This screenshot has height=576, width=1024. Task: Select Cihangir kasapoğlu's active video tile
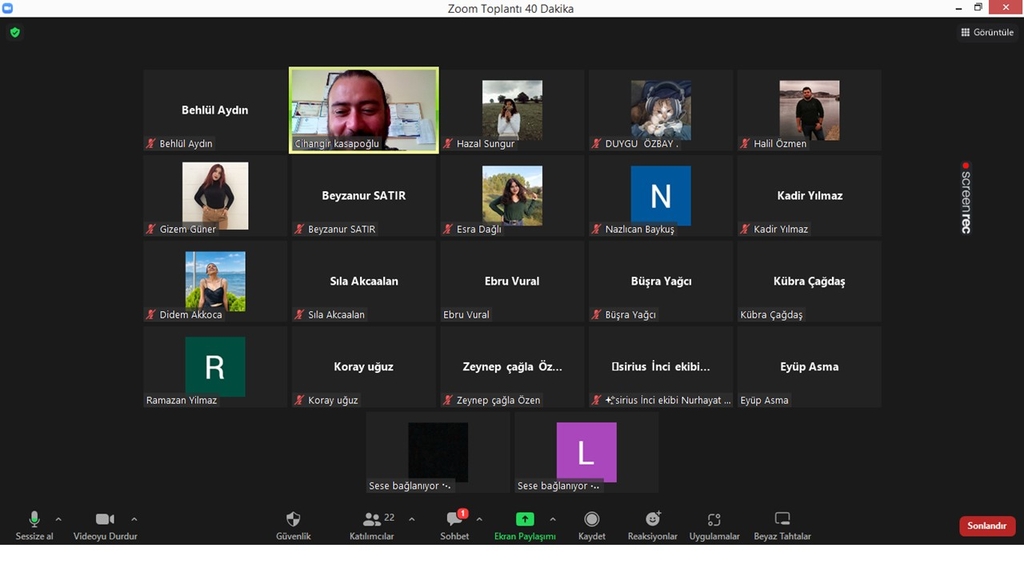(x=364, y=109)
